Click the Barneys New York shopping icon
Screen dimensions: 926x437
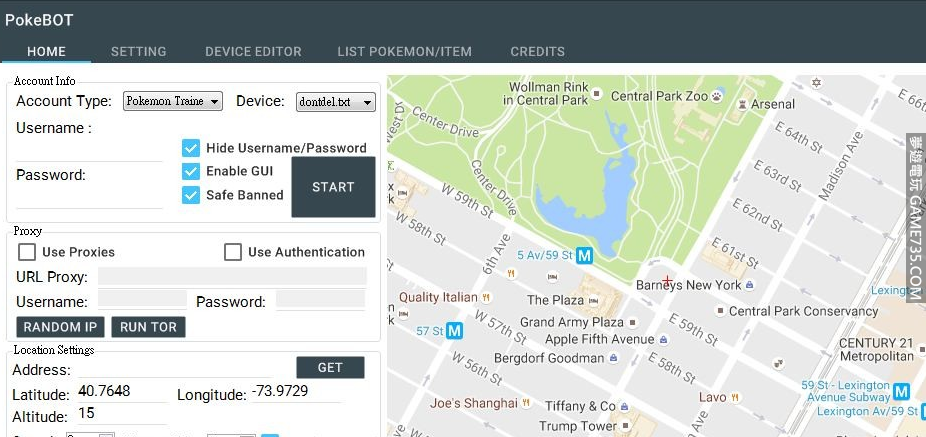tap(749, 285)
